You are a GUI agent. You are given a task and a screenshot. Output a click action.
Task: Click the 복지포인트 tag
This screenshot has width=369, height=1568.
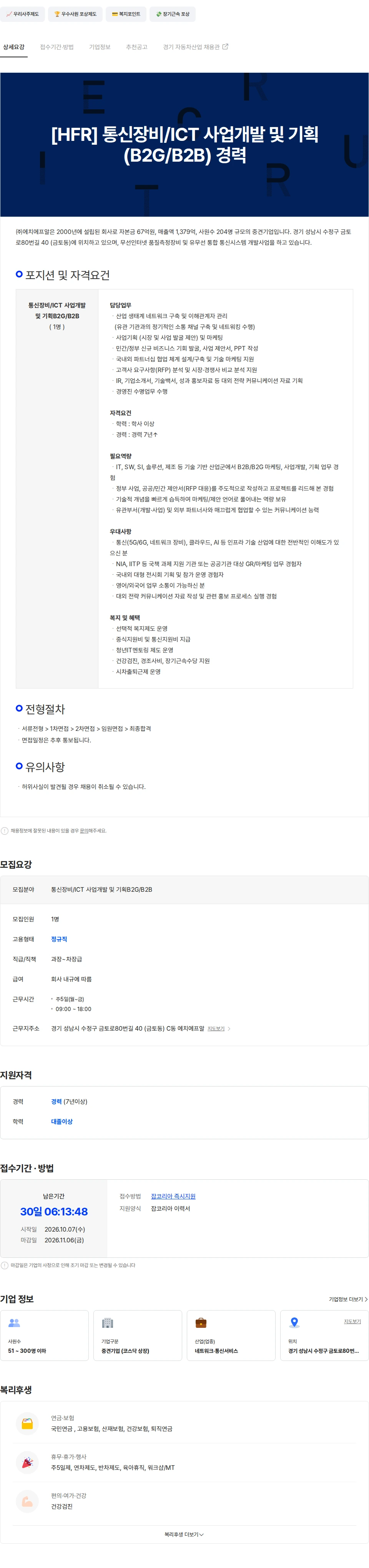126,14
